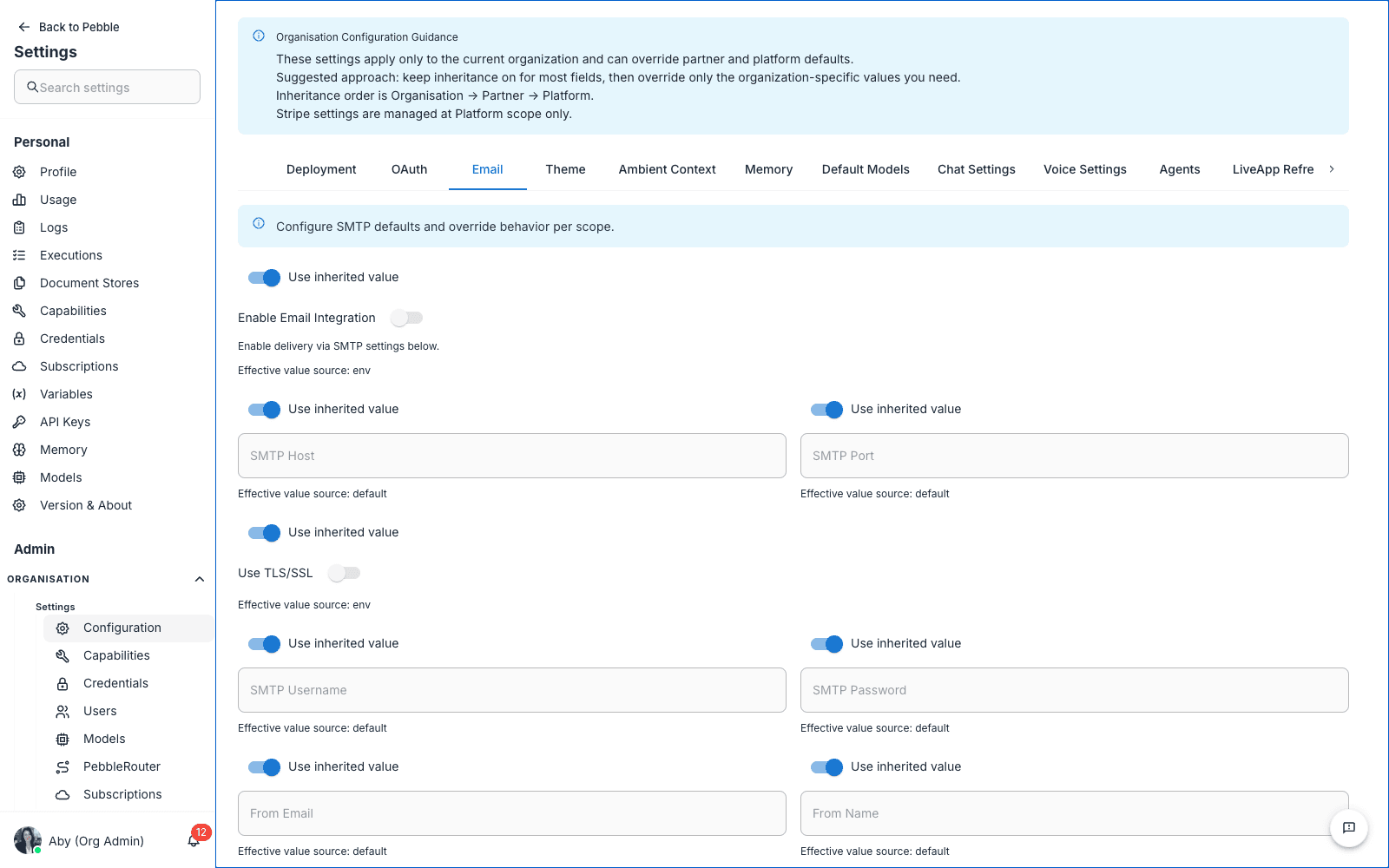Screen dimensions: 1389x868
Task: Click the Memory brain icon in sidebar
Action: point(19,450)
